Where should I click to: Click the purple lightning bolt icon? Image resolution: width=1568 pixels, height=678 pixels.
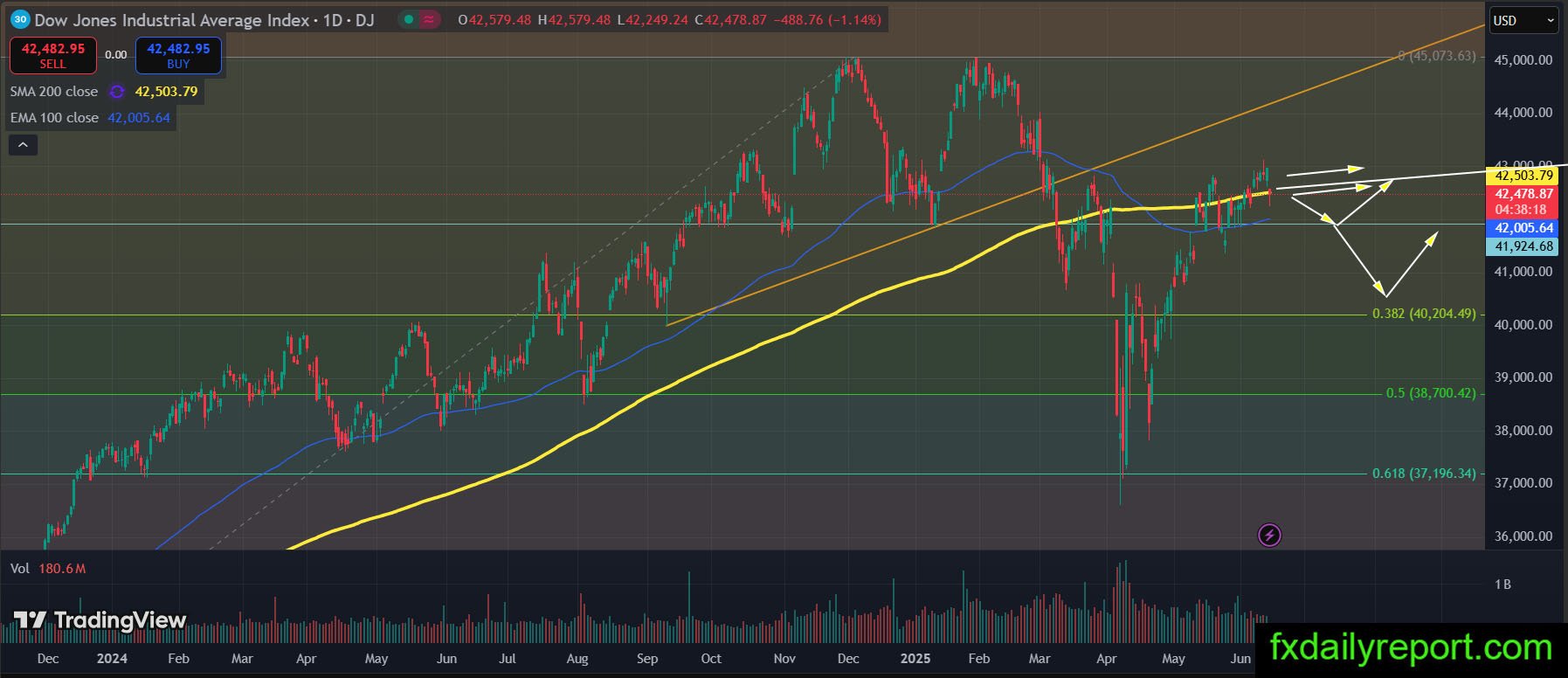(x=1269, y=535)
